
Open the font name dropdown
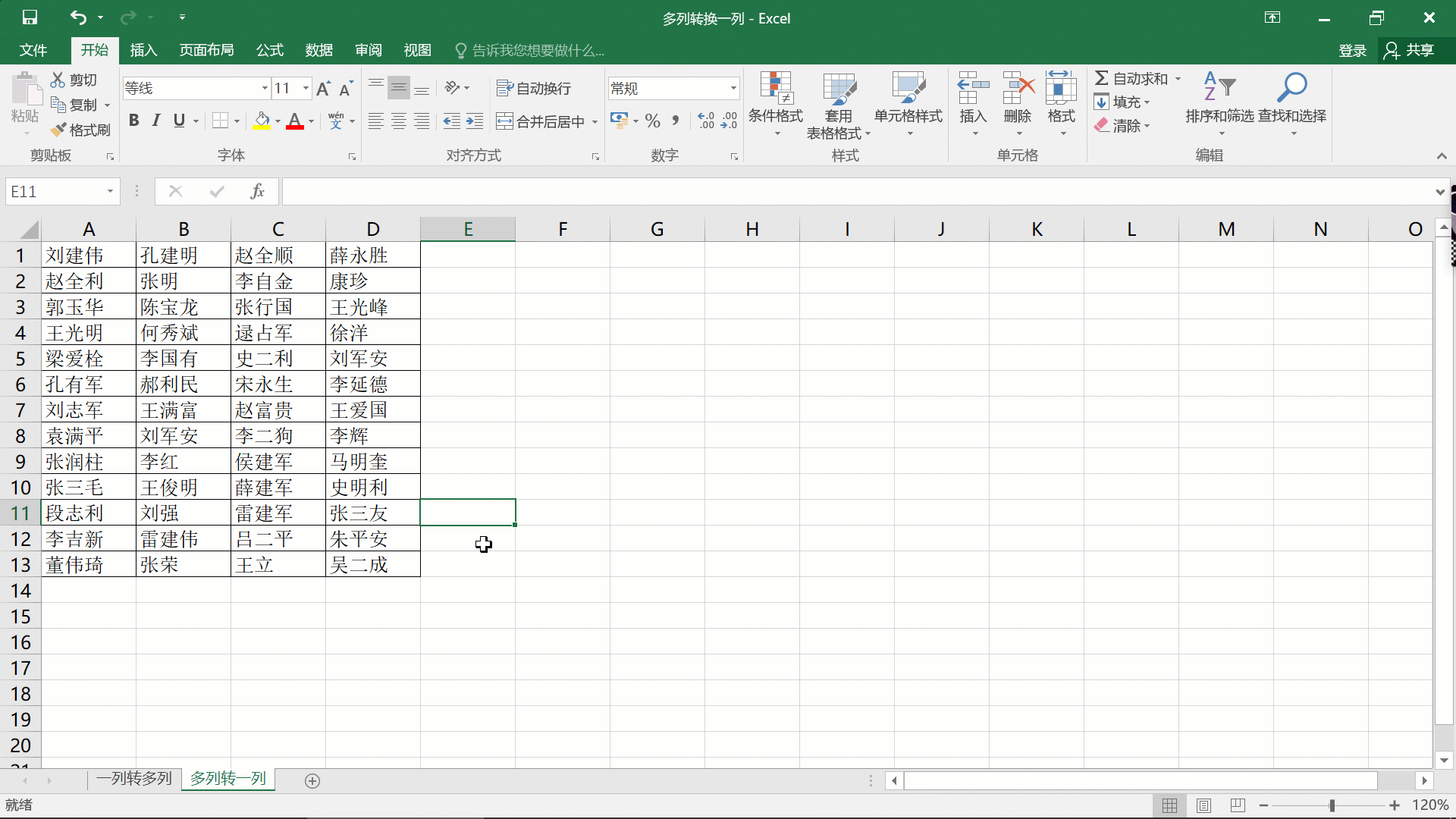coord(265,88)
